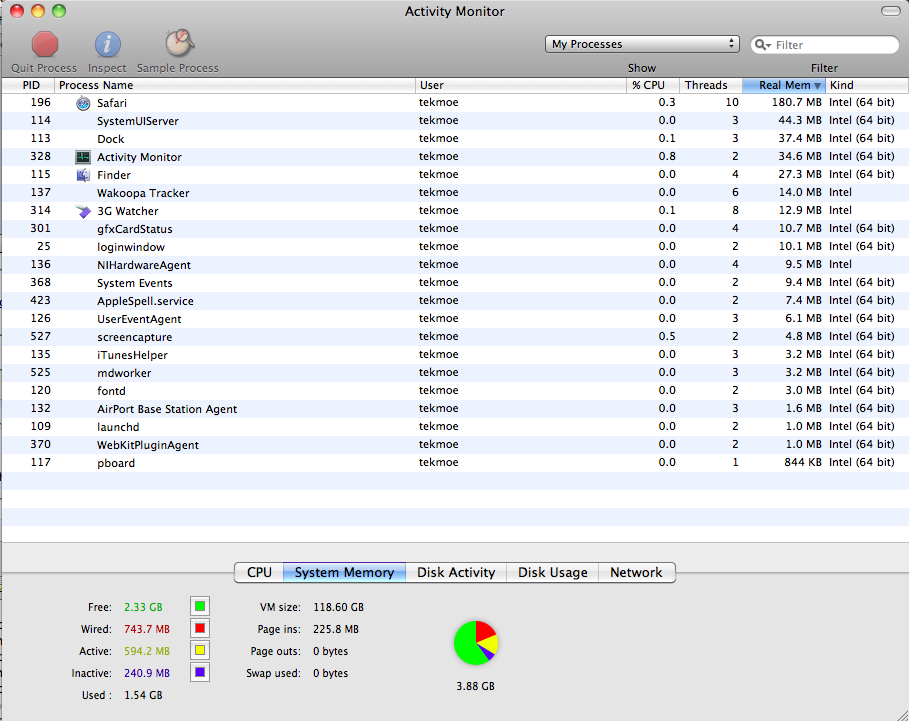Open the Inspect info icon
The image size is (909, 721).
(107, 45)
